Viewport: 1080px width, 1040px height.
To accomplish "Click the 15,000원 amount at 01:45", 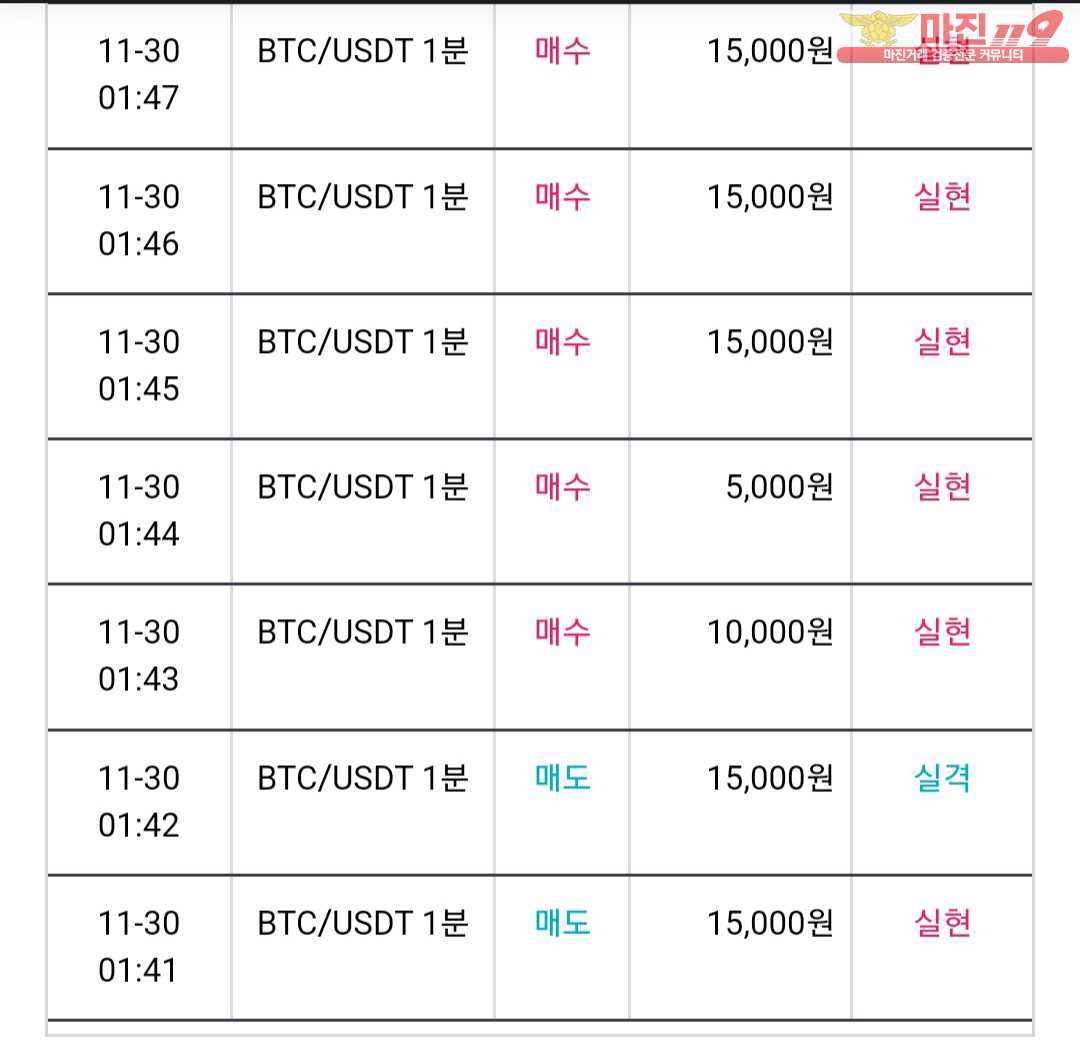I will click(x=770, y=342).
